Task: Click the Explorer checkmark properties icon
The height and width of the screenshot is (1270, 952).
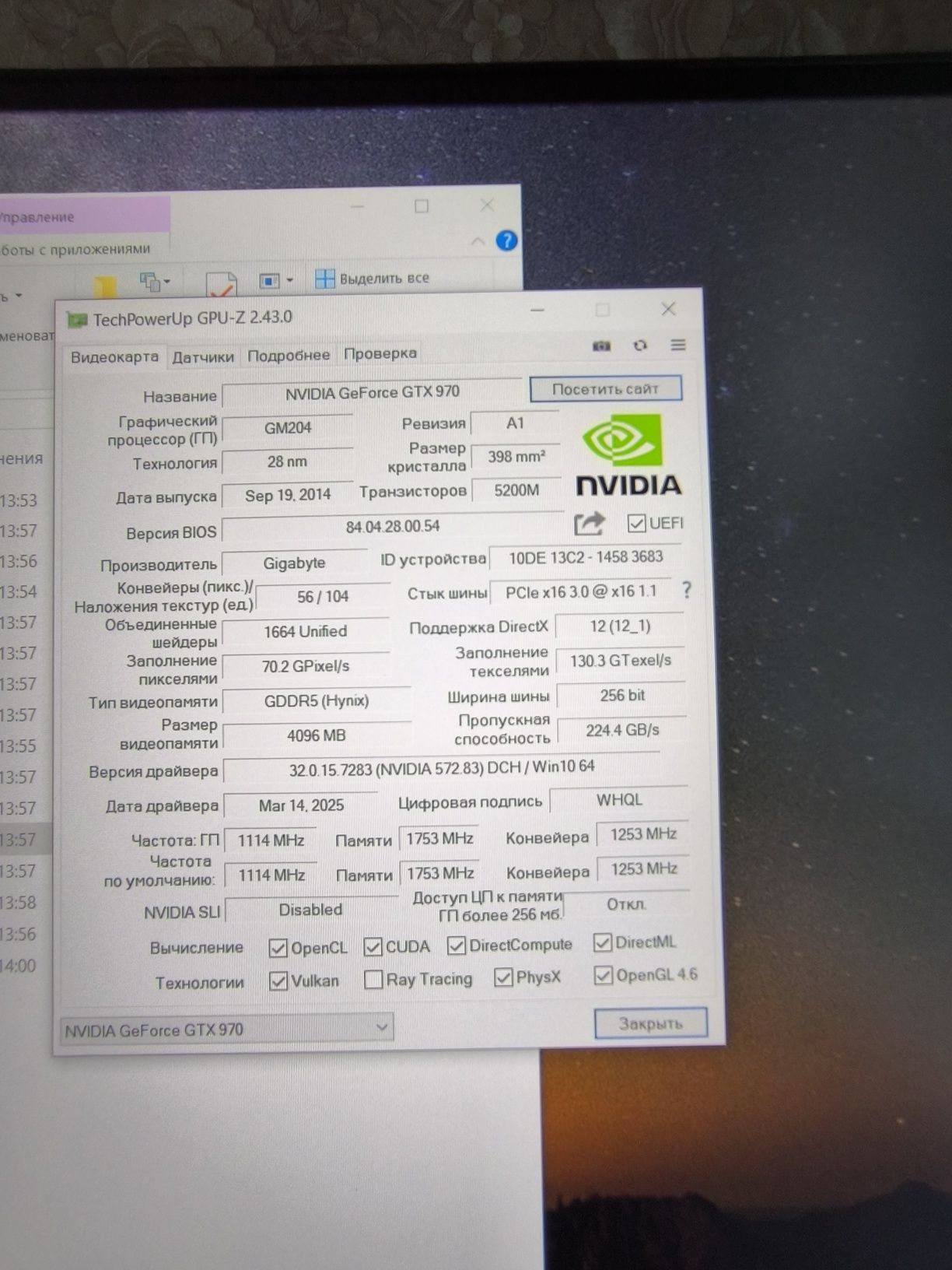Action: pos(222,285)
